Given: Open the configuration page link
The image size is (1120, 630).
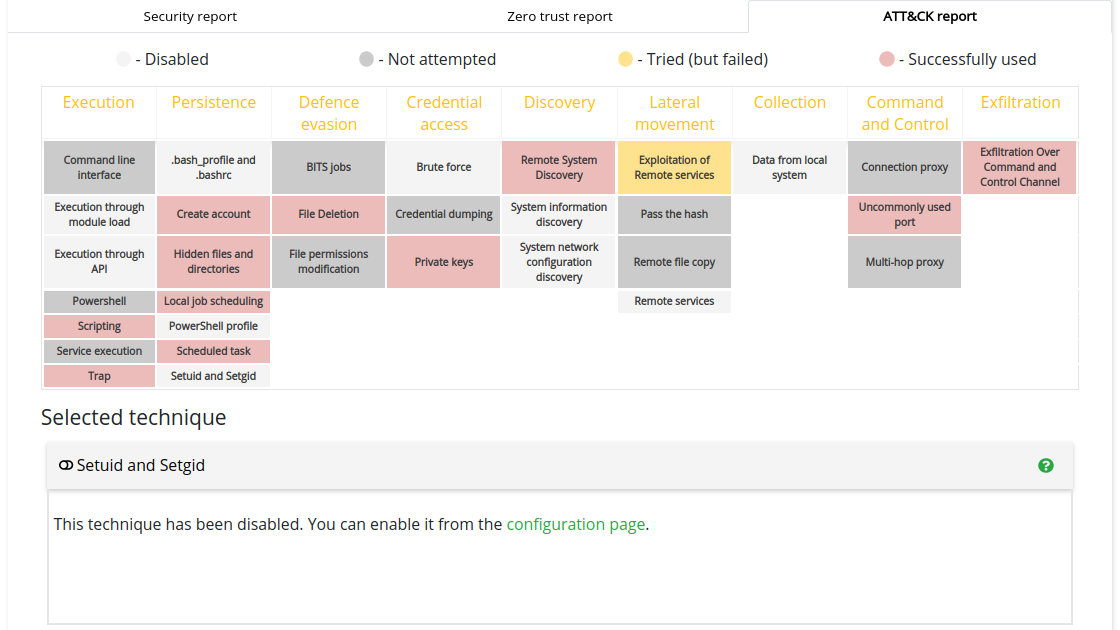Looking at the screenshot, I should (x=575, y=524).
